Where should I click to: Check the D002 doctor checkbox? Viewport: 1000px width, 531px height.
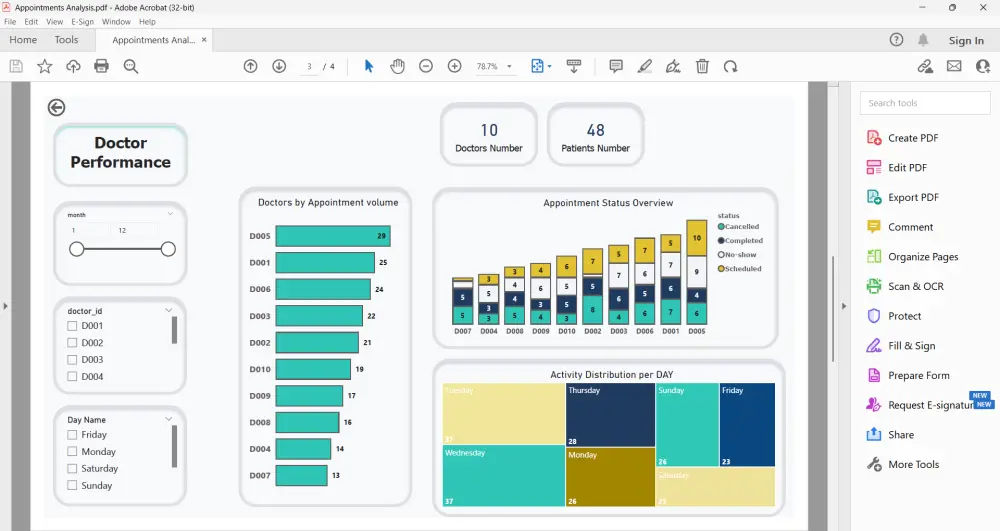[72, 343]
